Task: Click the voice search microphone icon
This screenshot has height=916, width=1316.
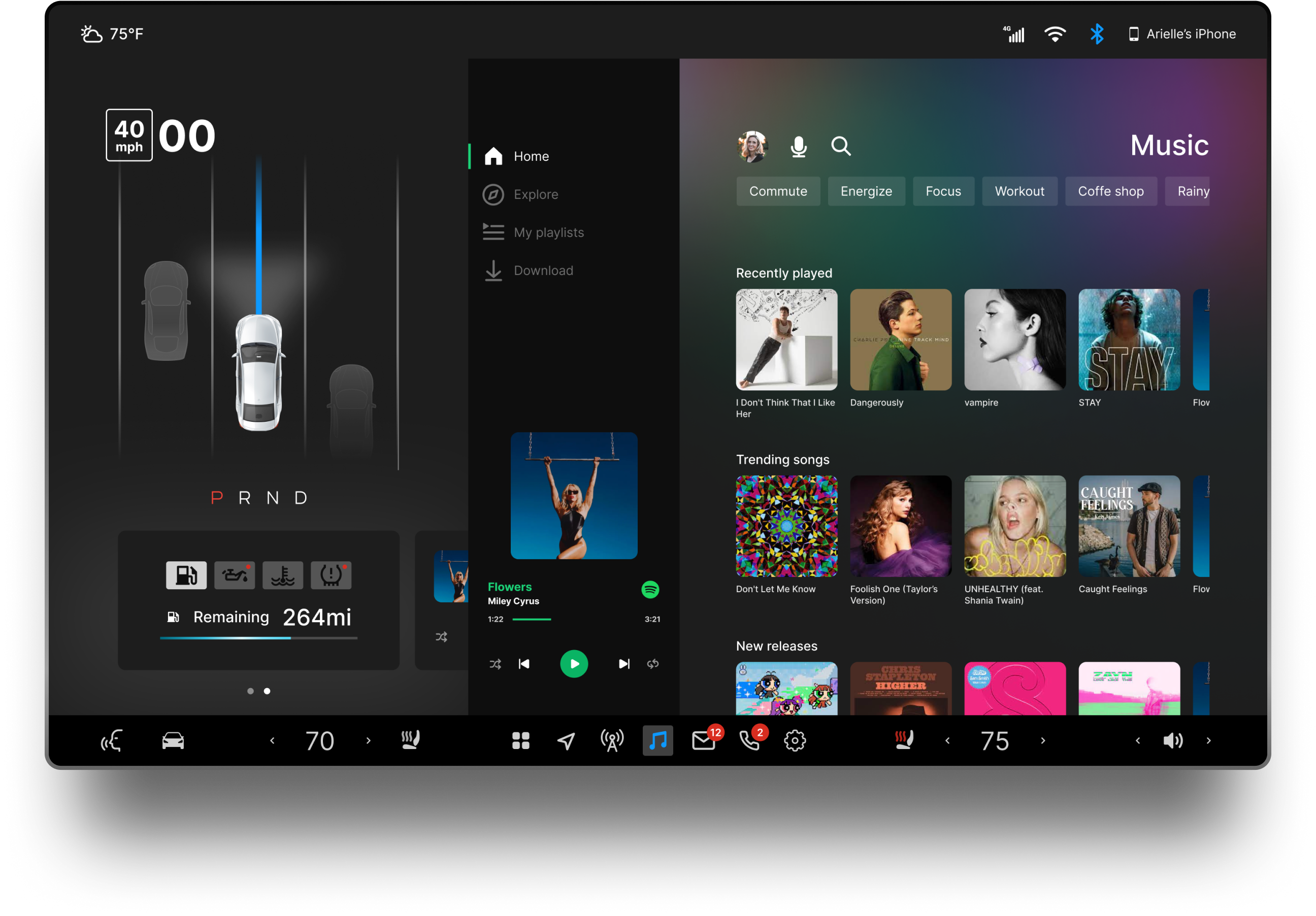Action: point(799,147)
